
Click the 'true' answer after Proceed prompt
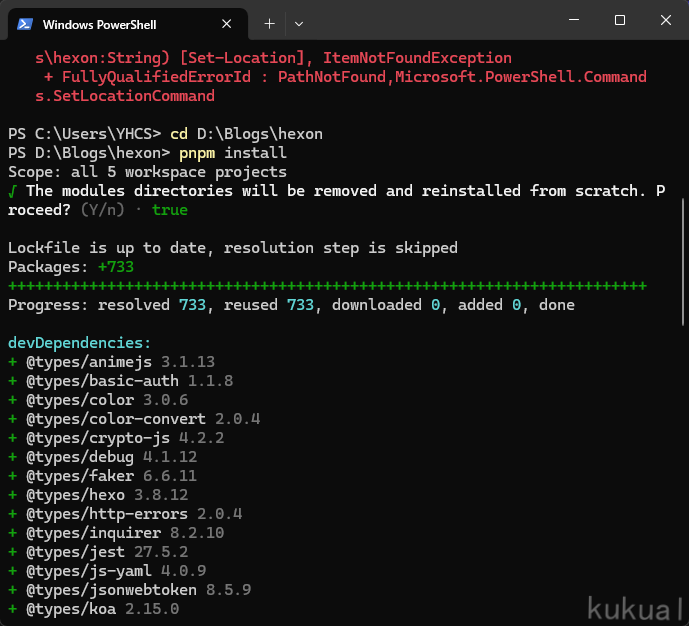pyautogui.click(x=170, y=210)
